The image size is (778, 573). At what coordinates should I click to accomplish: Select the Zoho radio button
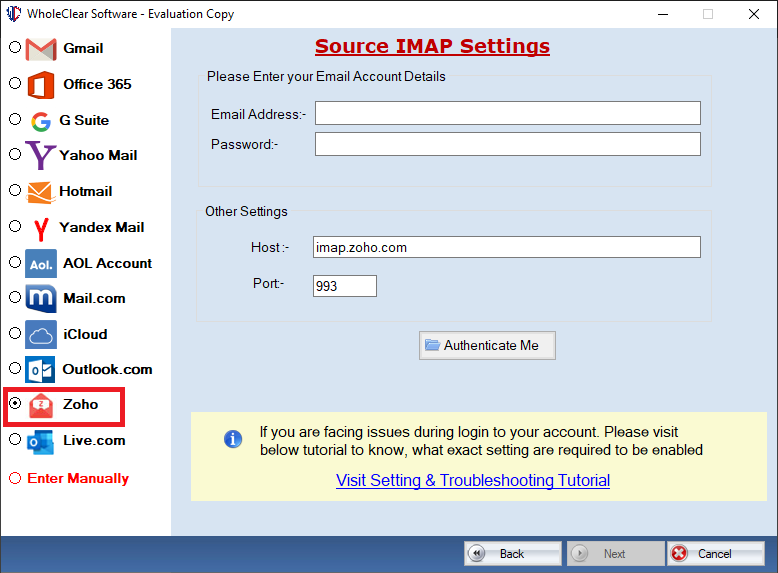[15, 403]
